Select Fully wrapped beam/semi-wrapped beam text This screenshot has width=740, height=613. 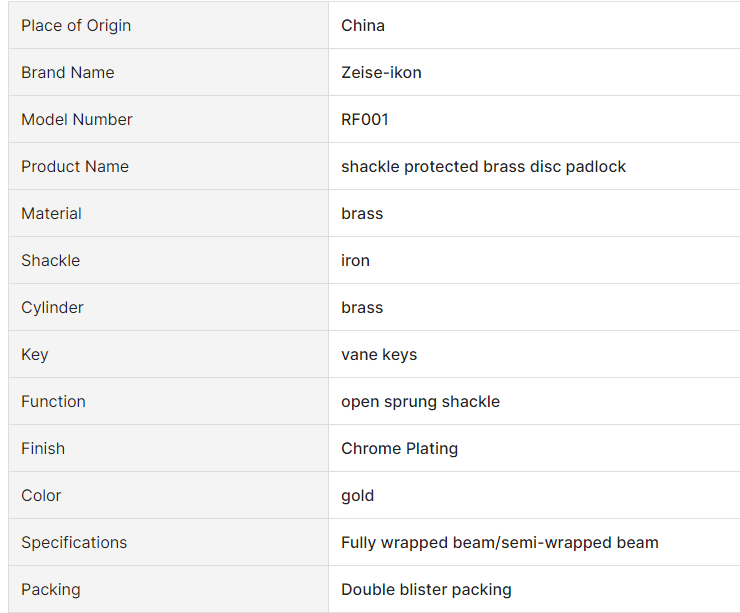point(500,543)
